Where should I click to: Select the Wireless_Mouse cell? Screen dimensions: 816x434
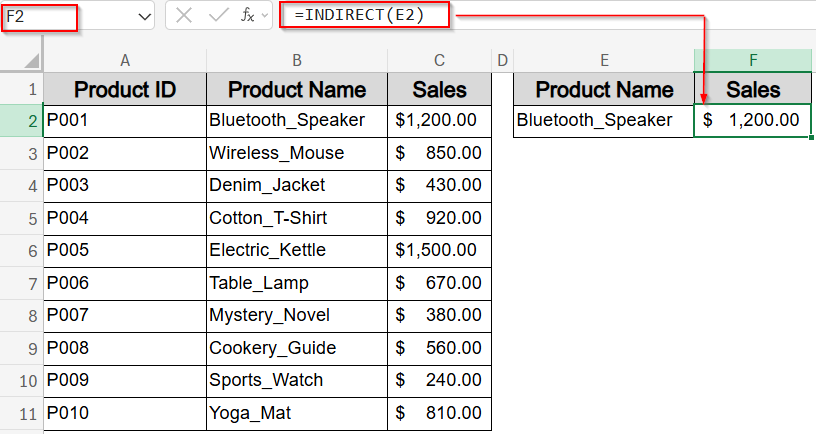297,153
